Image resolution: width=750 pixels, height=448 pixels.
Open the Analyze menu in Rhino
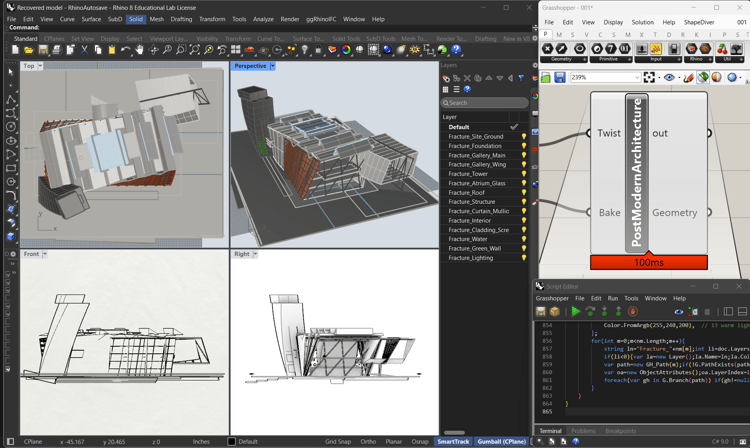pyautogui.click(x=263, y=19)
